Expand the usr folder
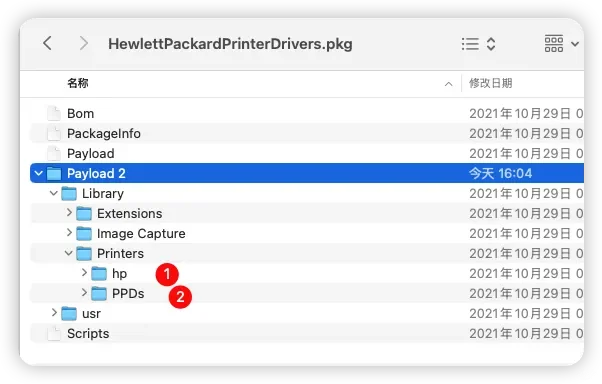 54,313
